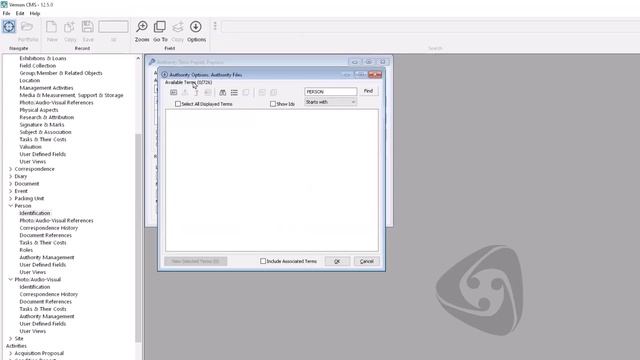Click the Go To icon
Viewport: 640px width, 360px height.
coord(160,27)
